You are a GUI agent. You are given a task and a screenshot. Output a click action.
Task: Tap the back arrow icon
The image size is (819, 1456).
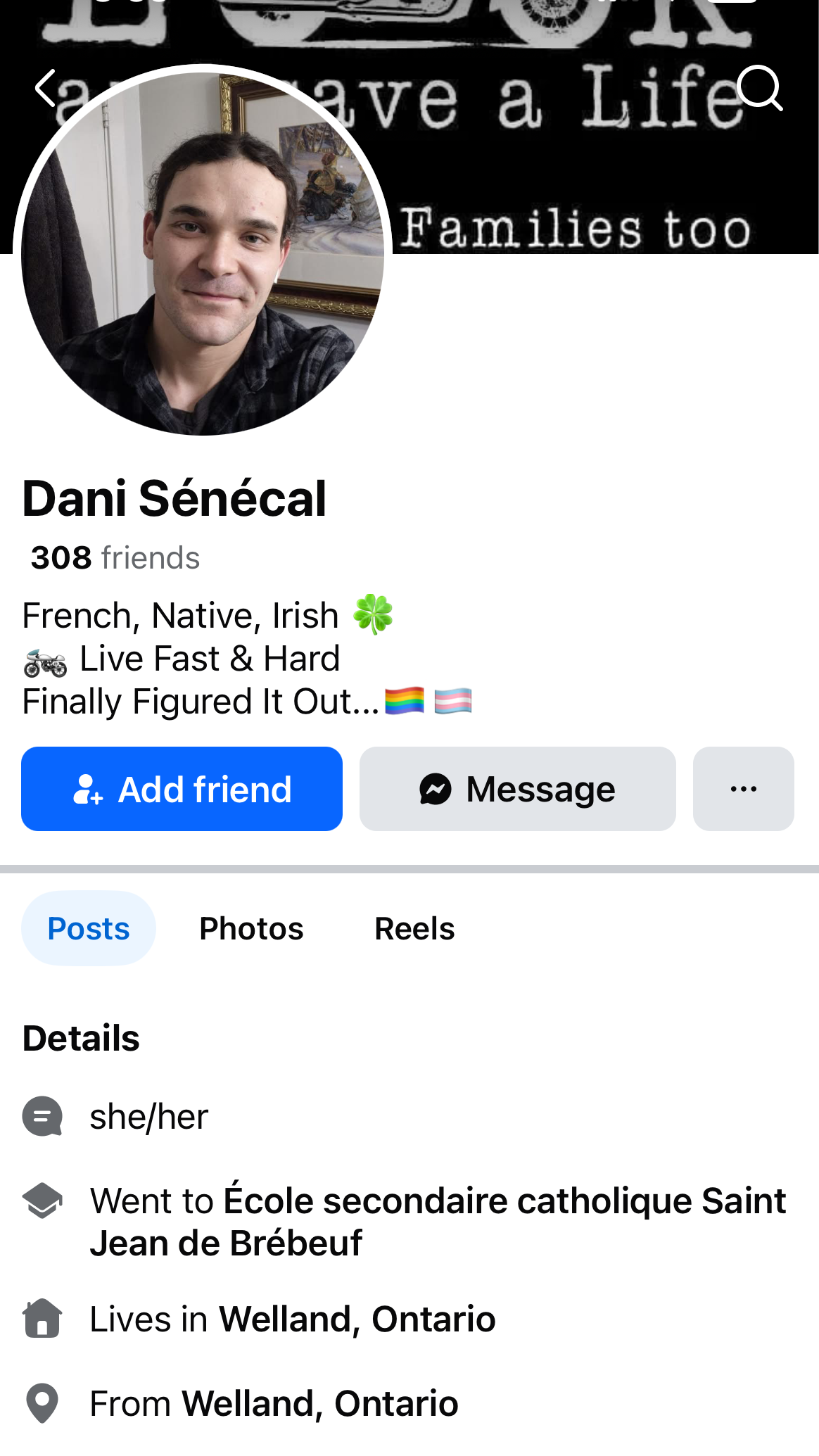pos(46,88)
